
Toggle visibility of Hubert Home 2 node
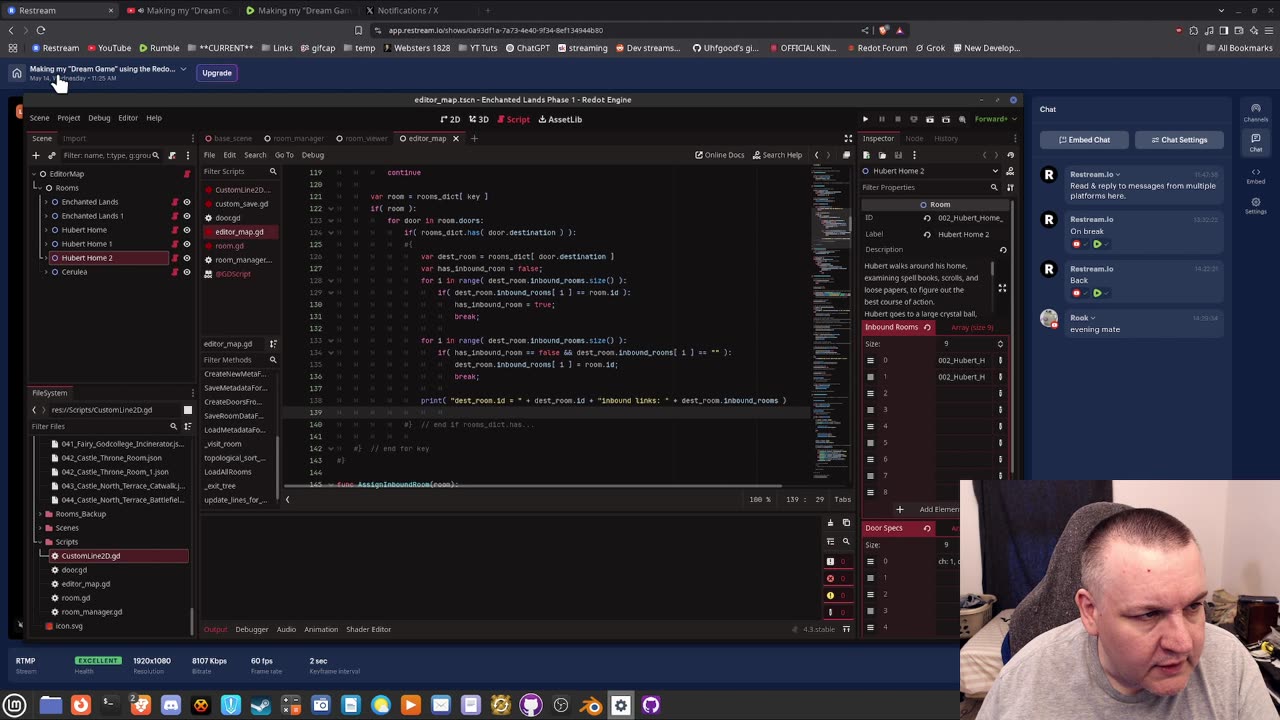point(186,258)
